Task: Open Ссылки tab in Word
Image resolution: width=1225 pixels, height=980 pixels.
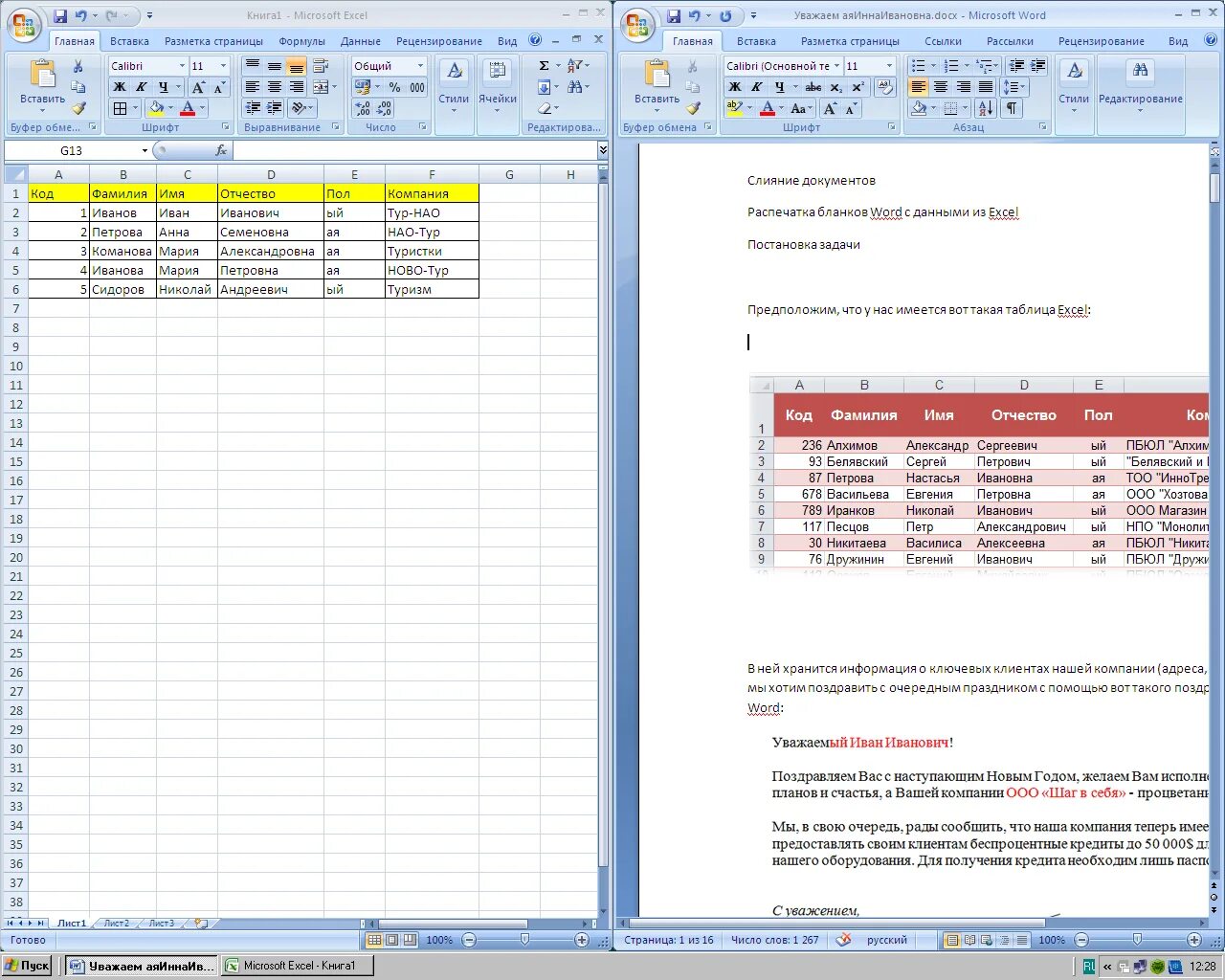Action: click(943, 41)
